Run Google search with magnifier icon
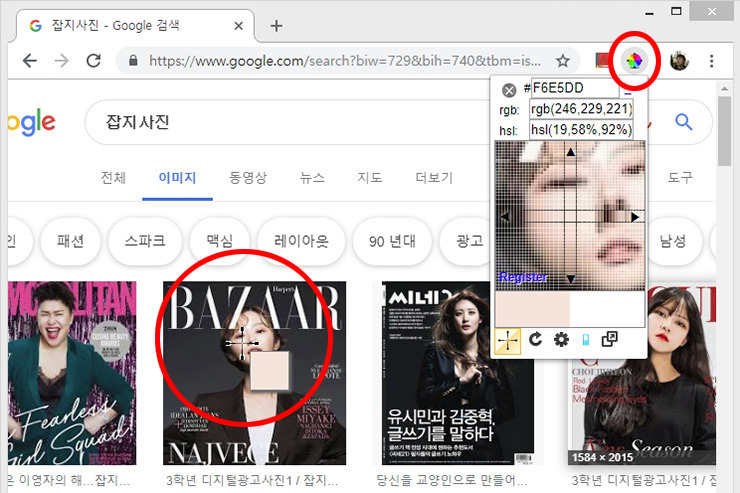The width and height of the screenshot is (740, 493). [683, 122]
